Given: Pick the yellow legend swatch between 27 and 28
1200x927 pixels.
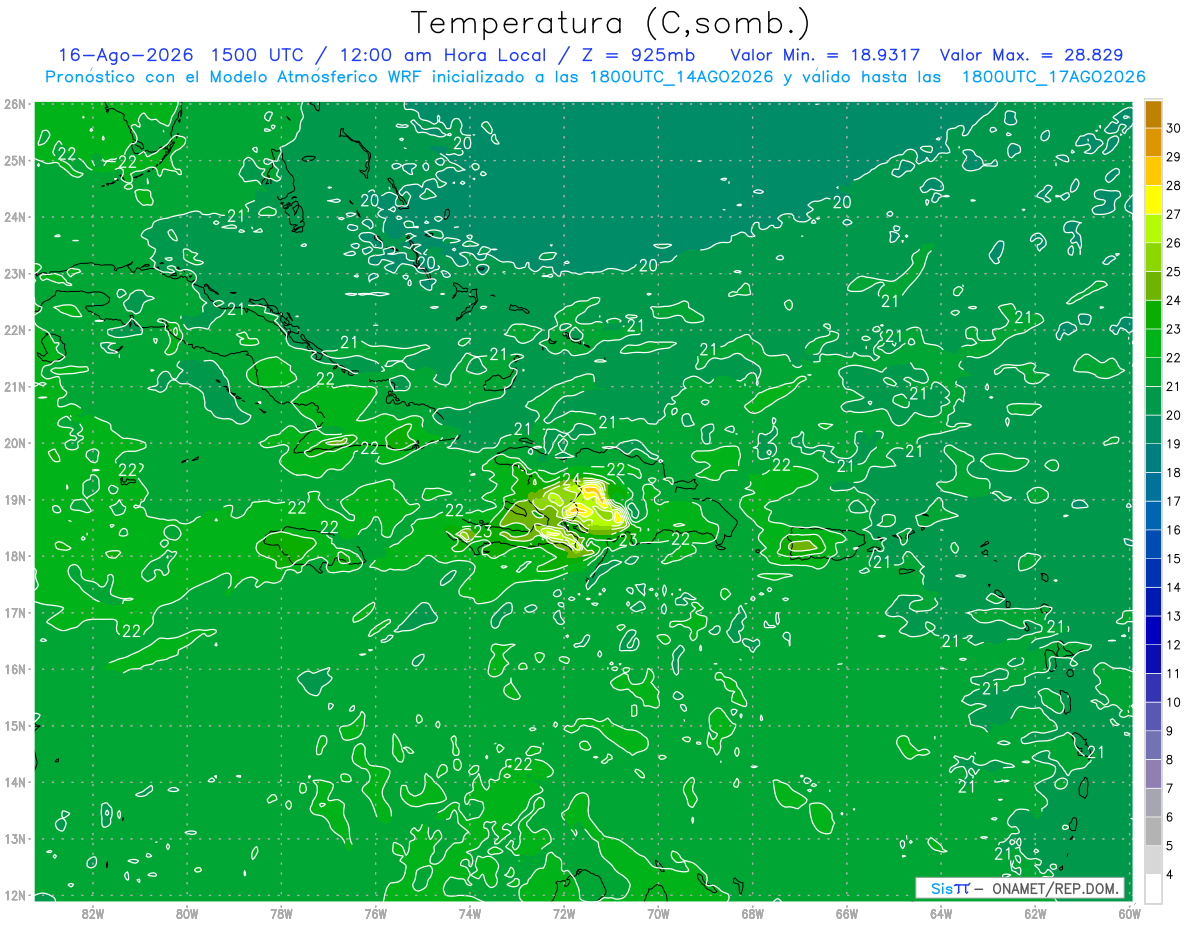Looking at the screenshot, I should [1153, 199].
